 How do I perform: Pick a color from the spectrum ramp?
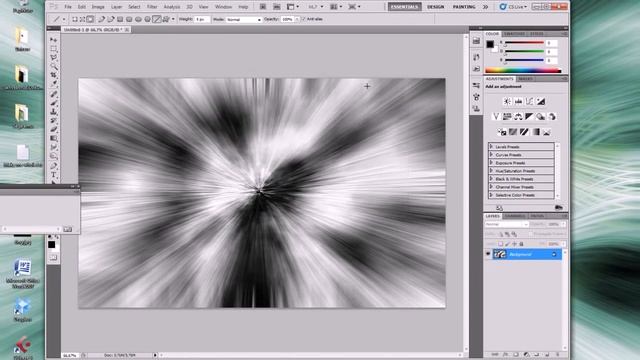tap(523, 70)
